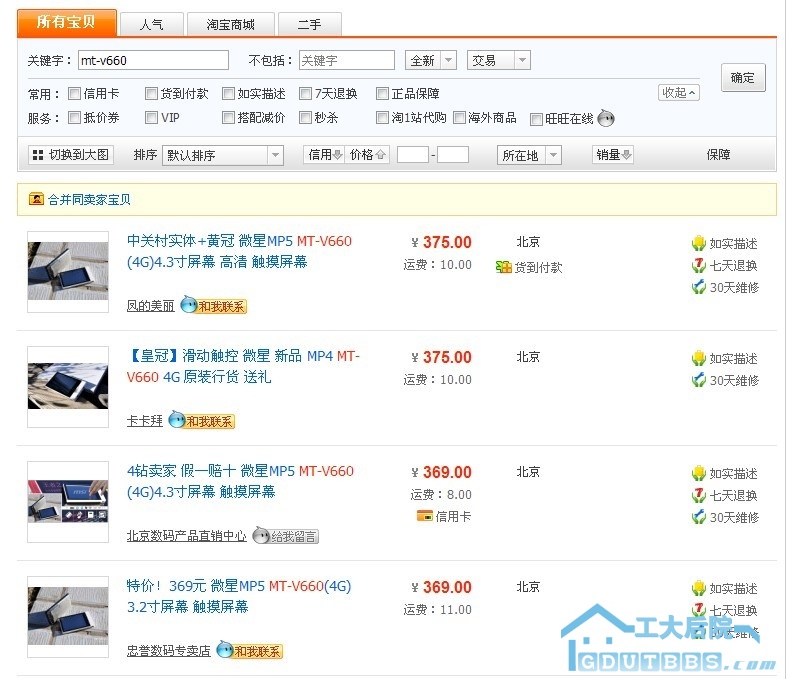Check the 秒杀 checkbox
This screenshot has width=786, height=679.
[x=305, y=117]
